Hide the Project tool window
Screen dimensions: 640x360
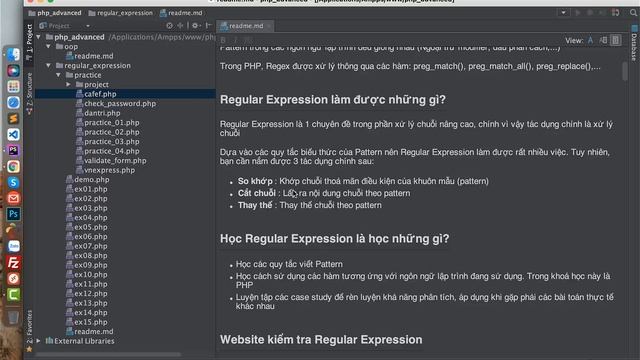coord(208,26)
